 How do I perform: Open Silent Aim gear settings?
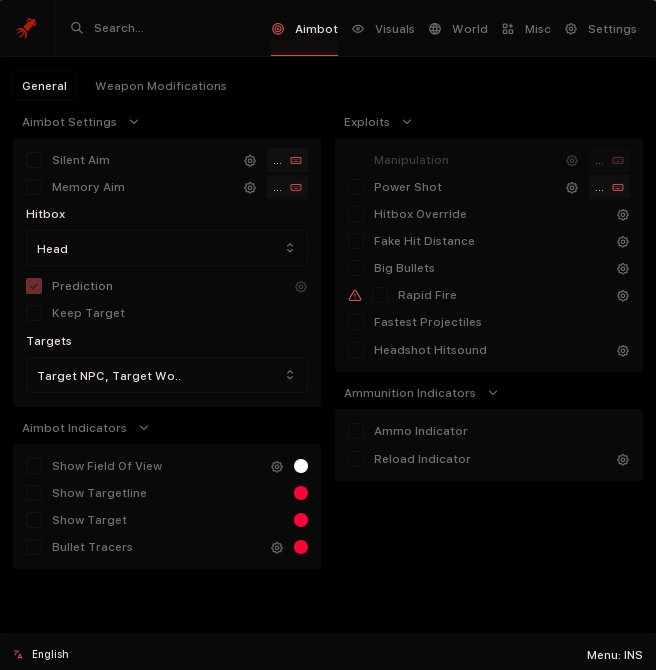[x=250, y=161]
